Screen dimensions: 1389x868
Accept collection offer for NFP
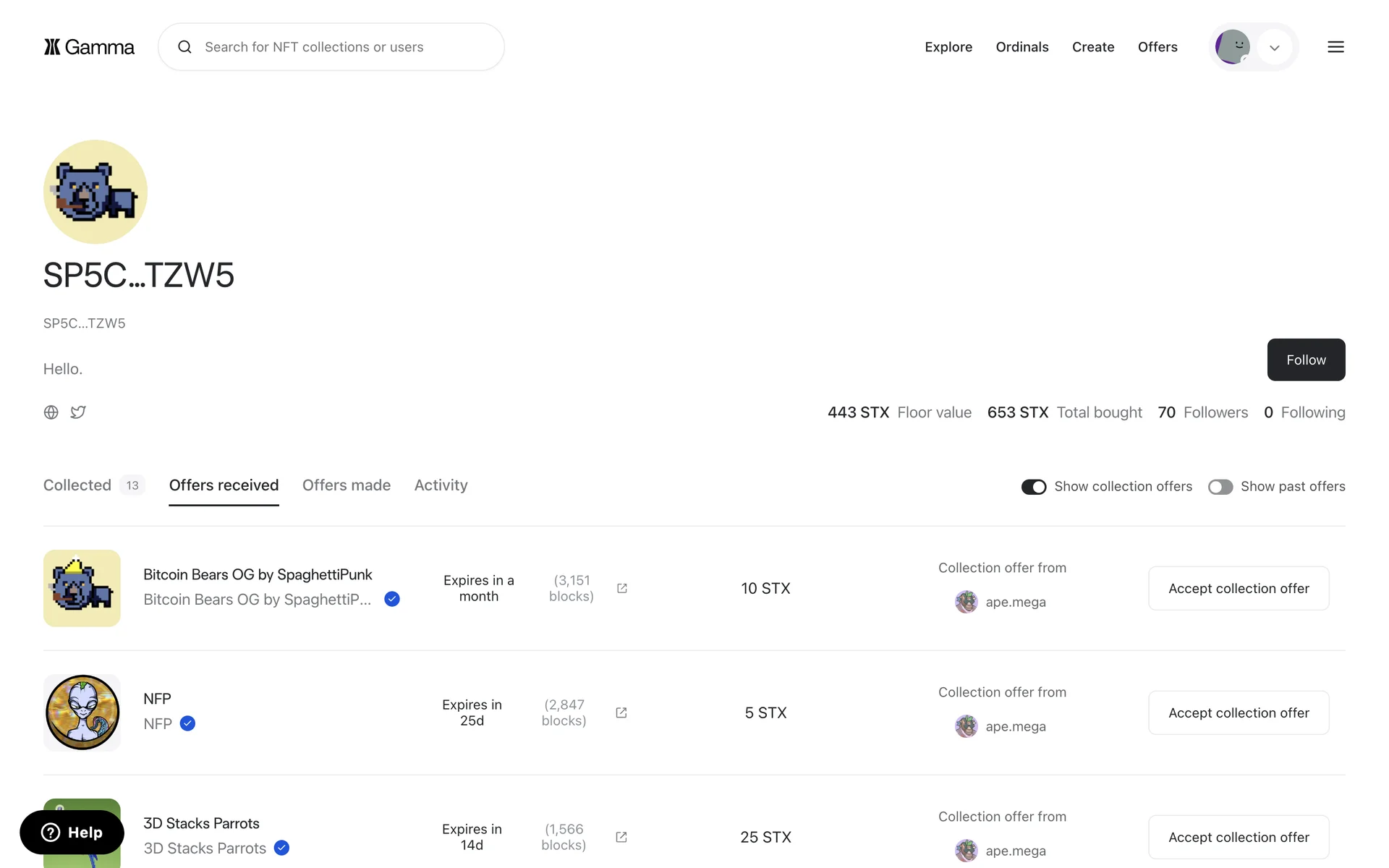pos(1239,712)
